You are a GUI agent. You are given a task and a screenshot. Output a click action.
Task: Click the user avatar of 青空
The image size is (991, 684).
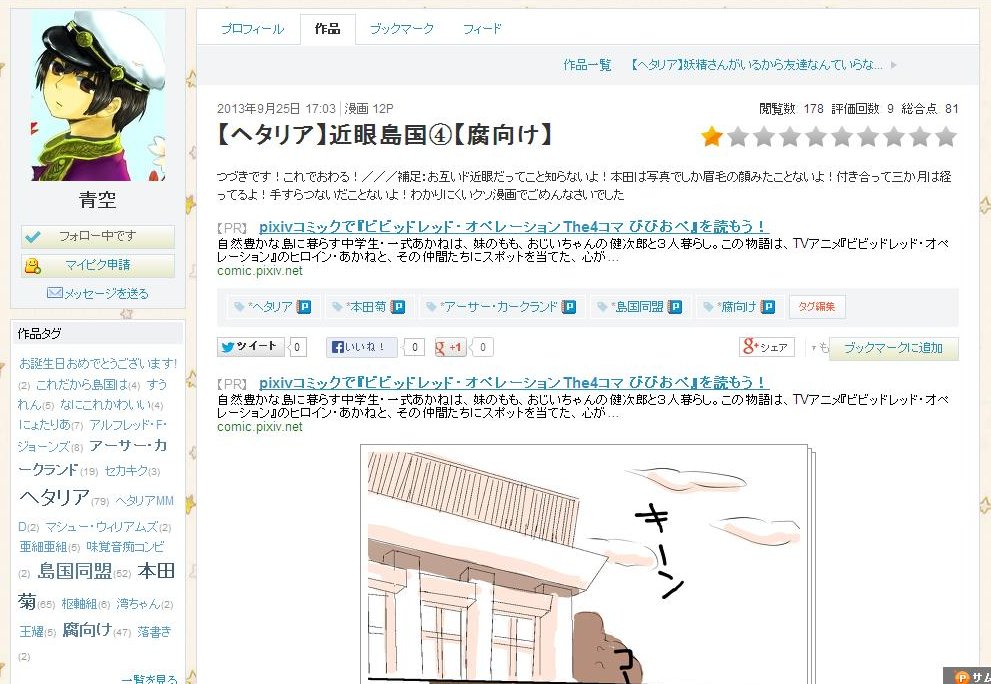98,95
